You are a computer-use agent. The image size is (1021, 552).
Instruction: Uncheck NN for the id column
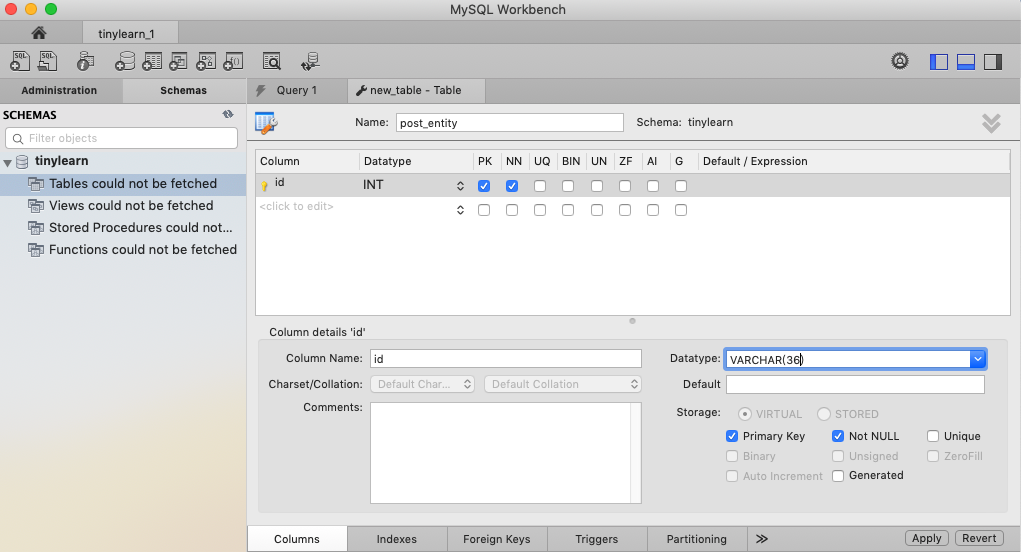[x=512, y=186]
